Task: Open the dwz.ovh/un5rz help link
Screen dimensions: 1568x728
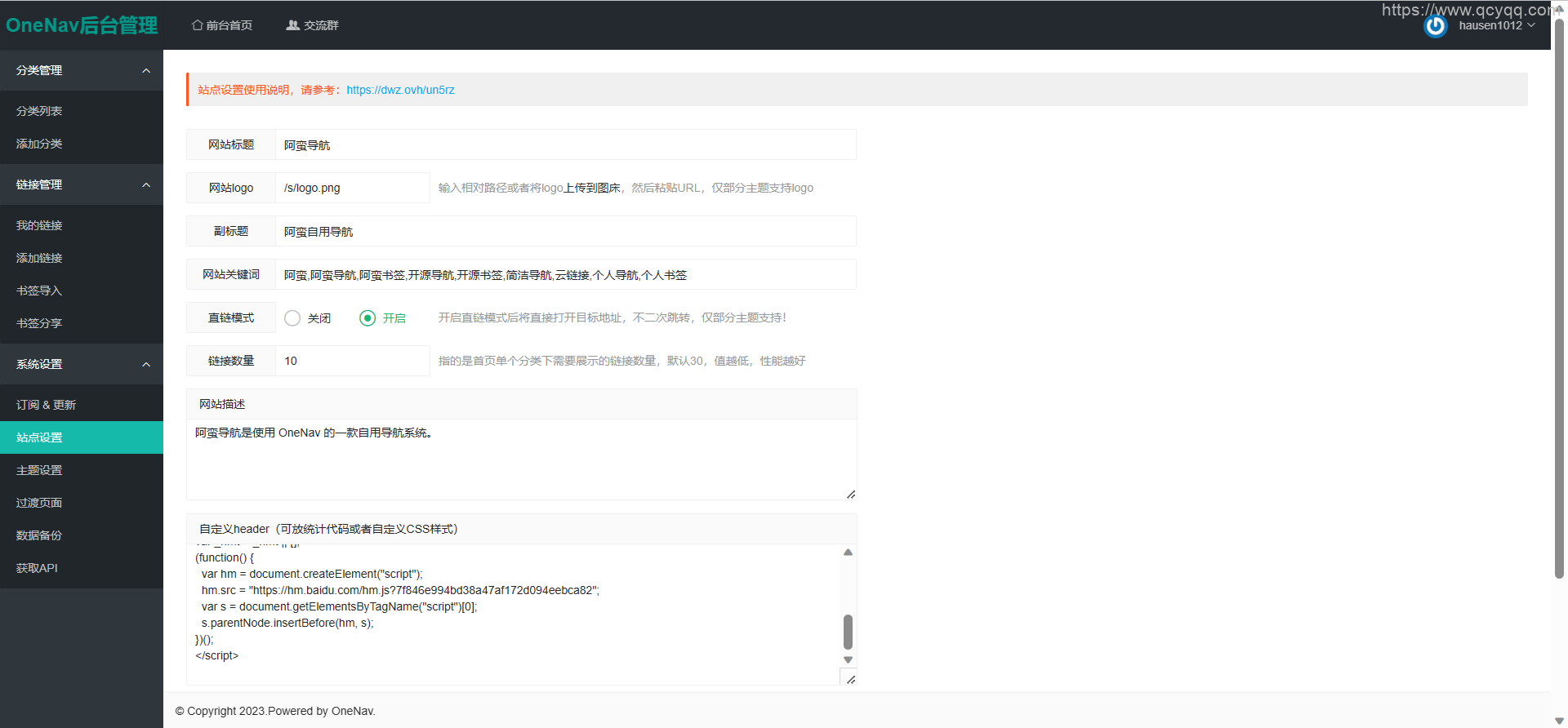Action: pyautogui.click(x=400, y=90)
